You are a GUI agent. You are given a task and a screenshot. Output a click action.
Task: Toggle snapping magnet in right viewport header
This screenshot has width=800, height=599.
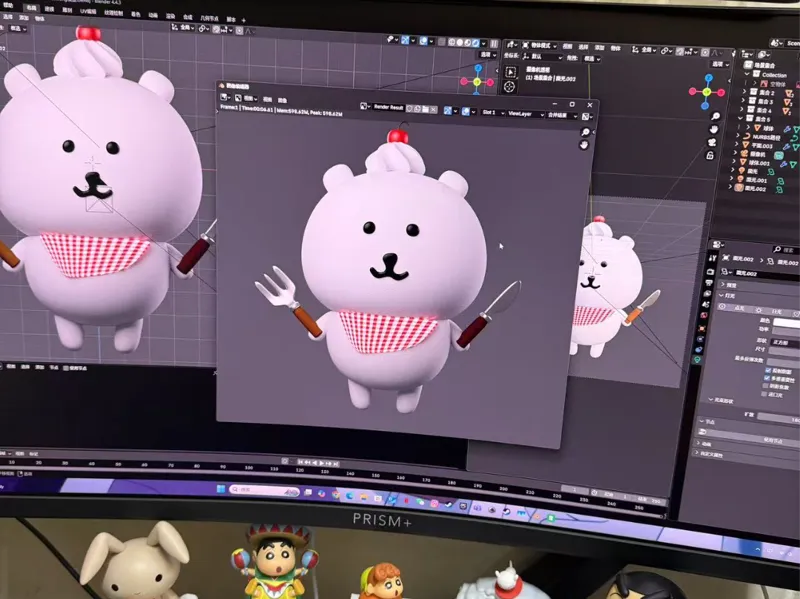coord(680,52)
